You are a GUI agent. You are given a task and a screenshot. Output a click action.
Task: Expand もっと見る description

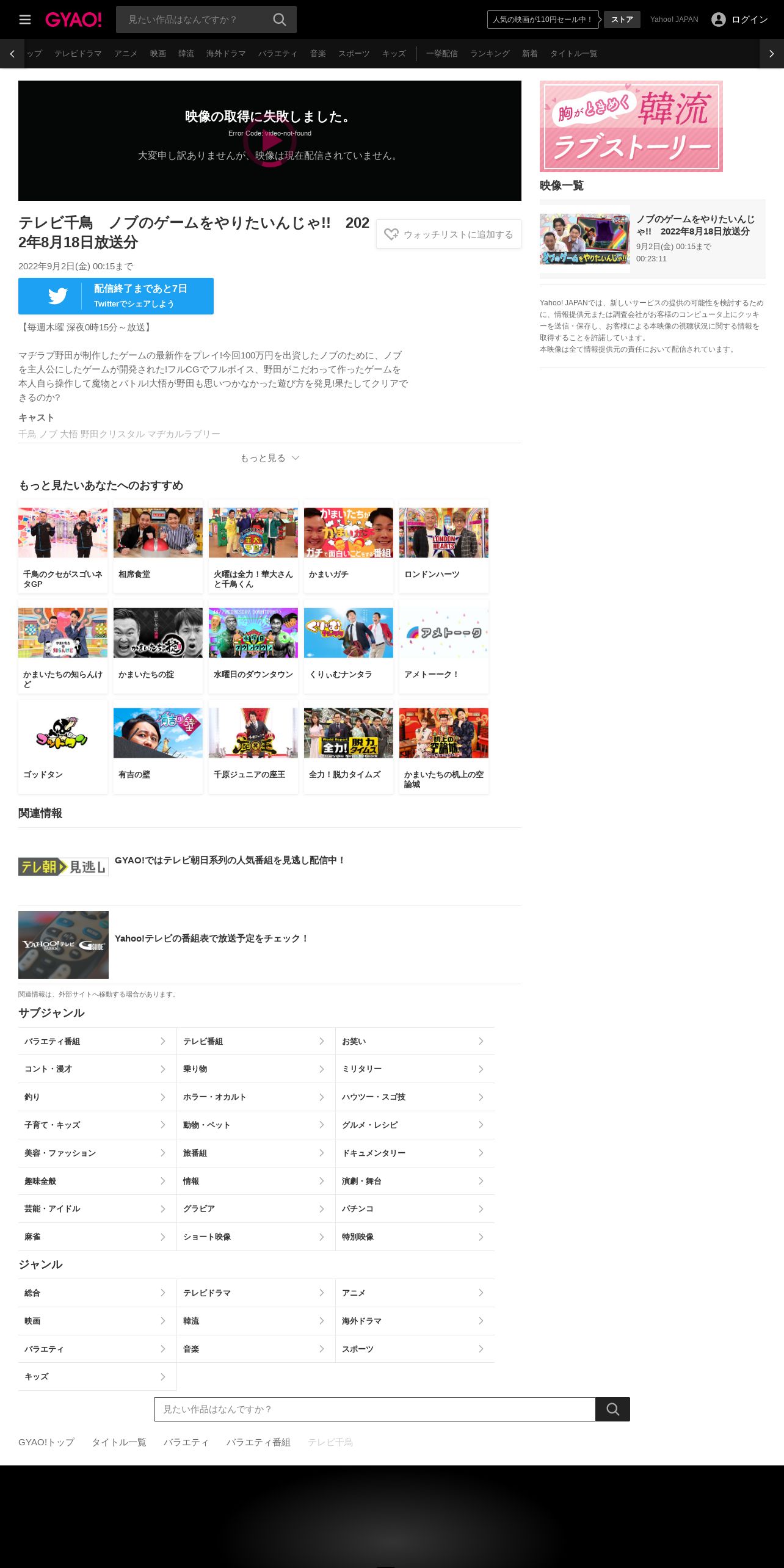270,458
